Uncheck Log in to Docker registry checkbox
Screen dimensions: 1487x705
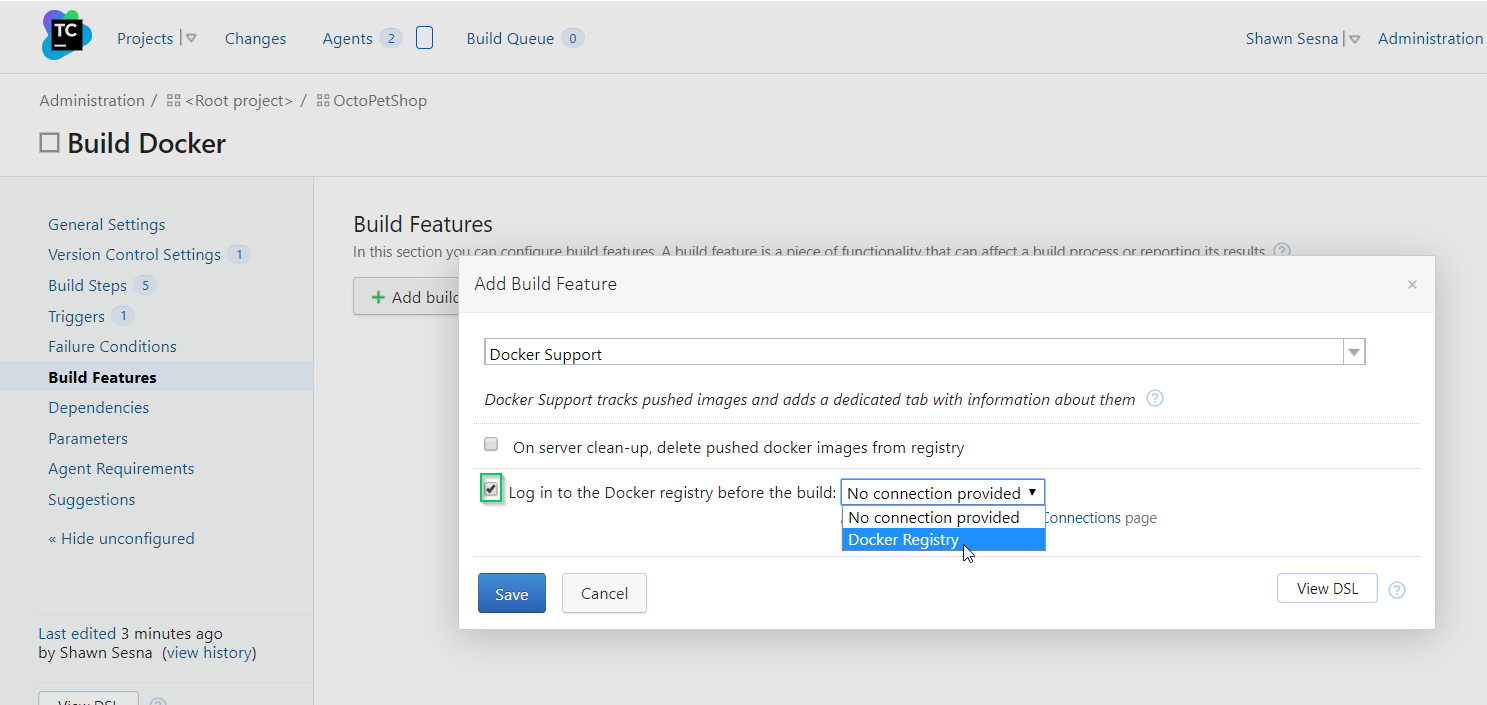point(491,490)
